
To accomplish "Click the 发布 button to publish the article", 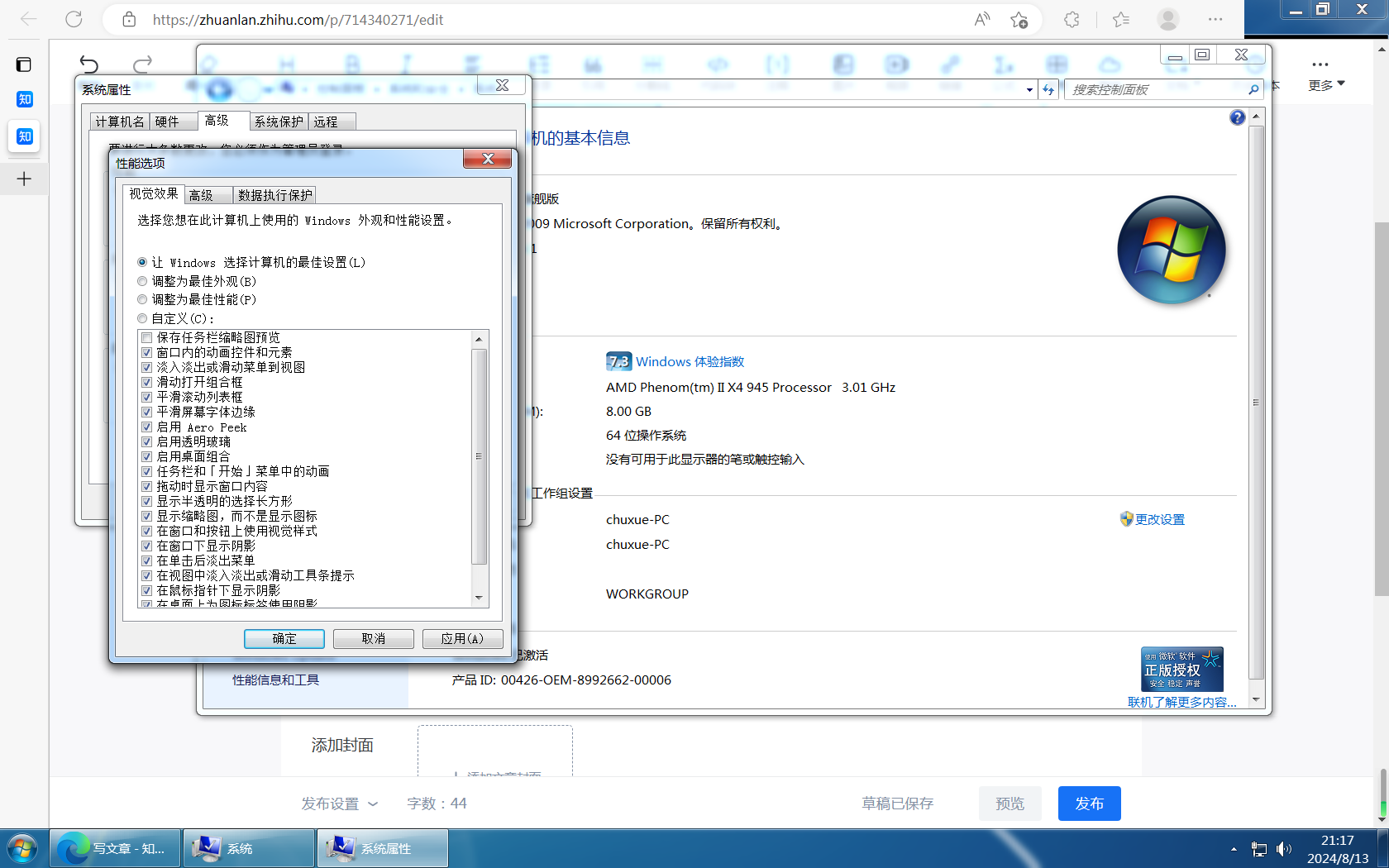I will [x=1089, y=803].
